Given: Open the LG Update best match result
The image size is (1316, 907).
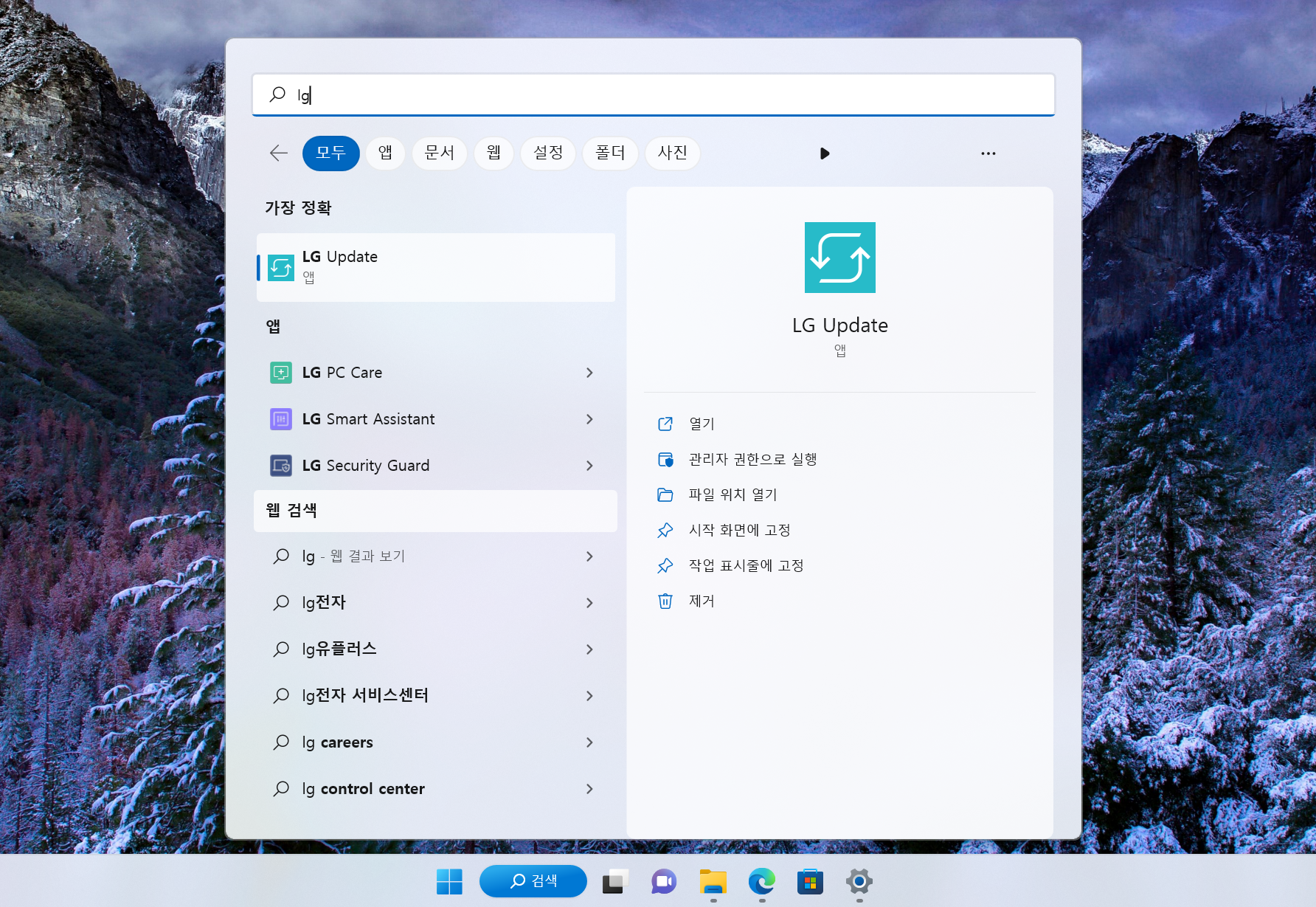Looking at the screenshot, I should coord(436,267).
